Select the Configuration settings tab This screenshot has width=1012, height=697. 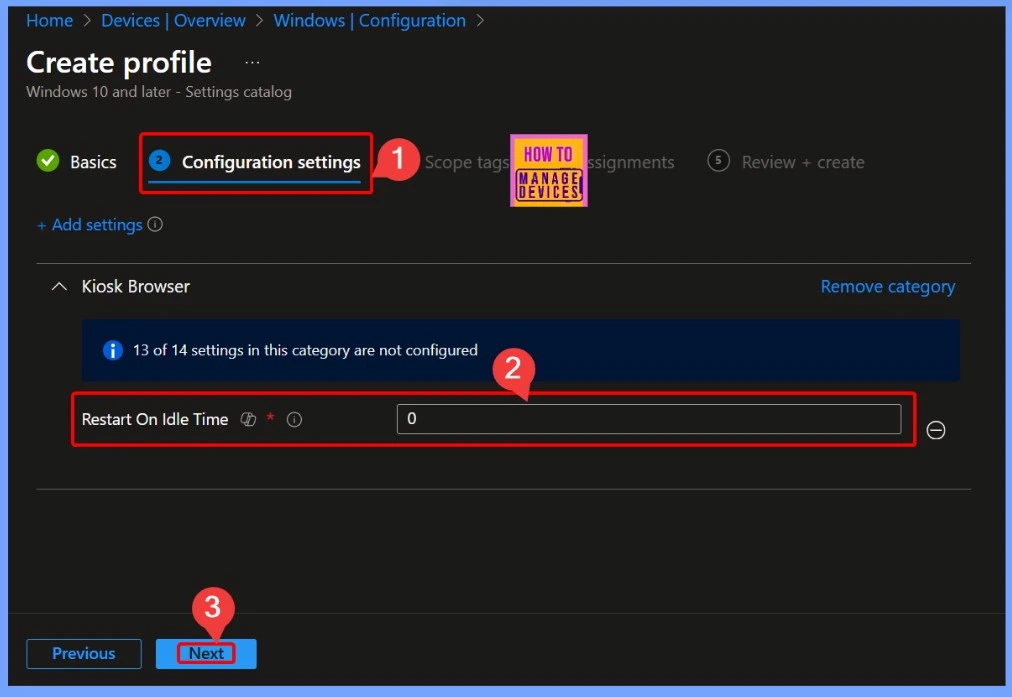pos(270,162)
